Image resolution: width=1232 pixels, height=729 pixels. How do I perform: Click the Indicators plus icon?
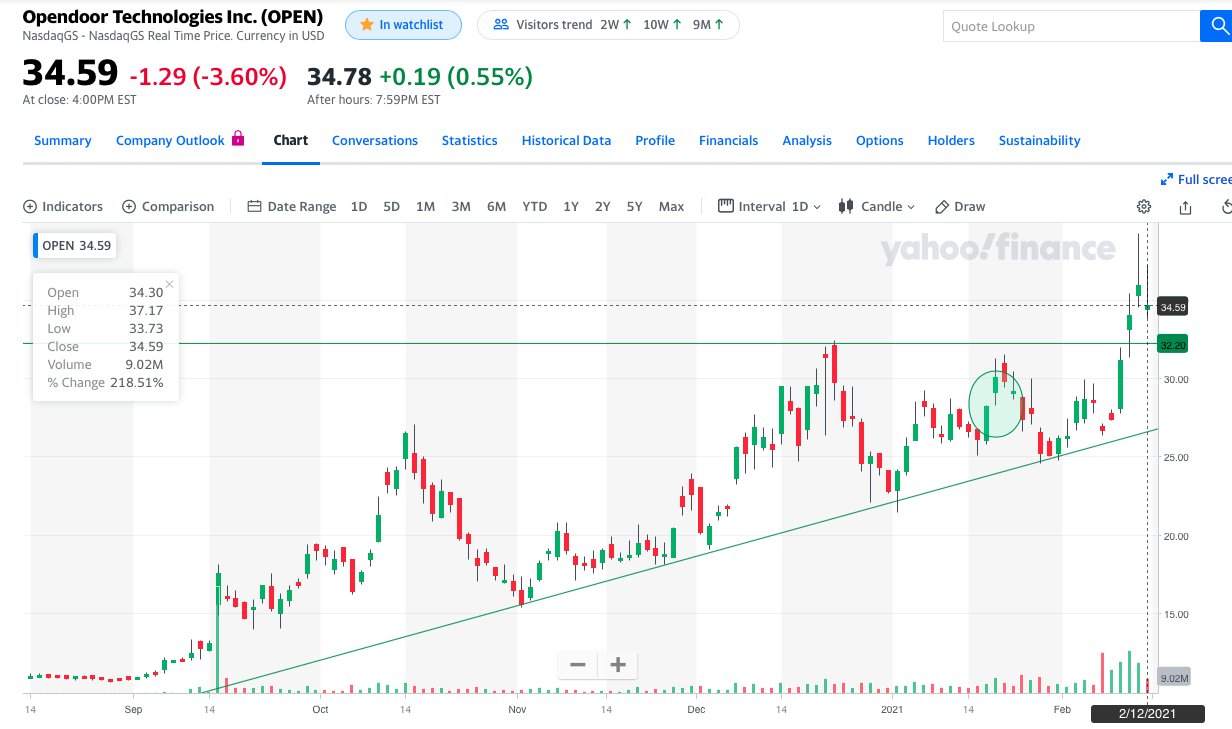click(x=29, y=207)
